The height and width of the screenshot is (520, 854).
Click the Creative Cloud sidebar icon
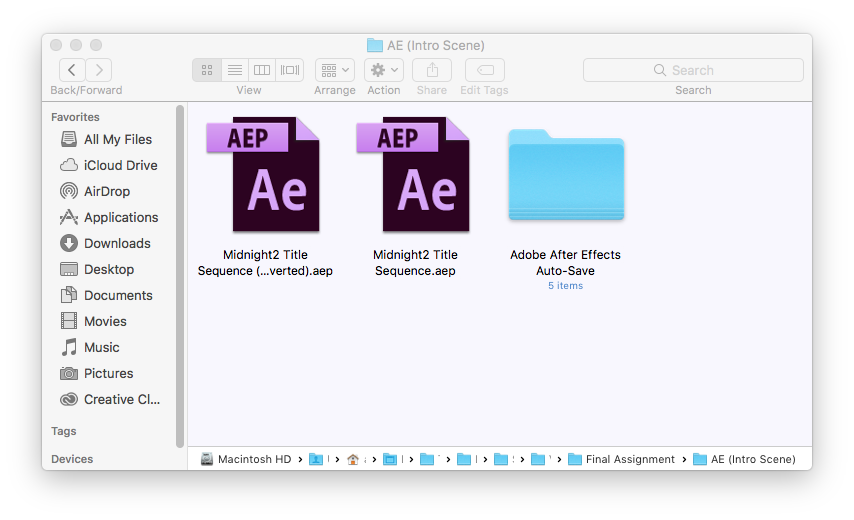[69, 399]
